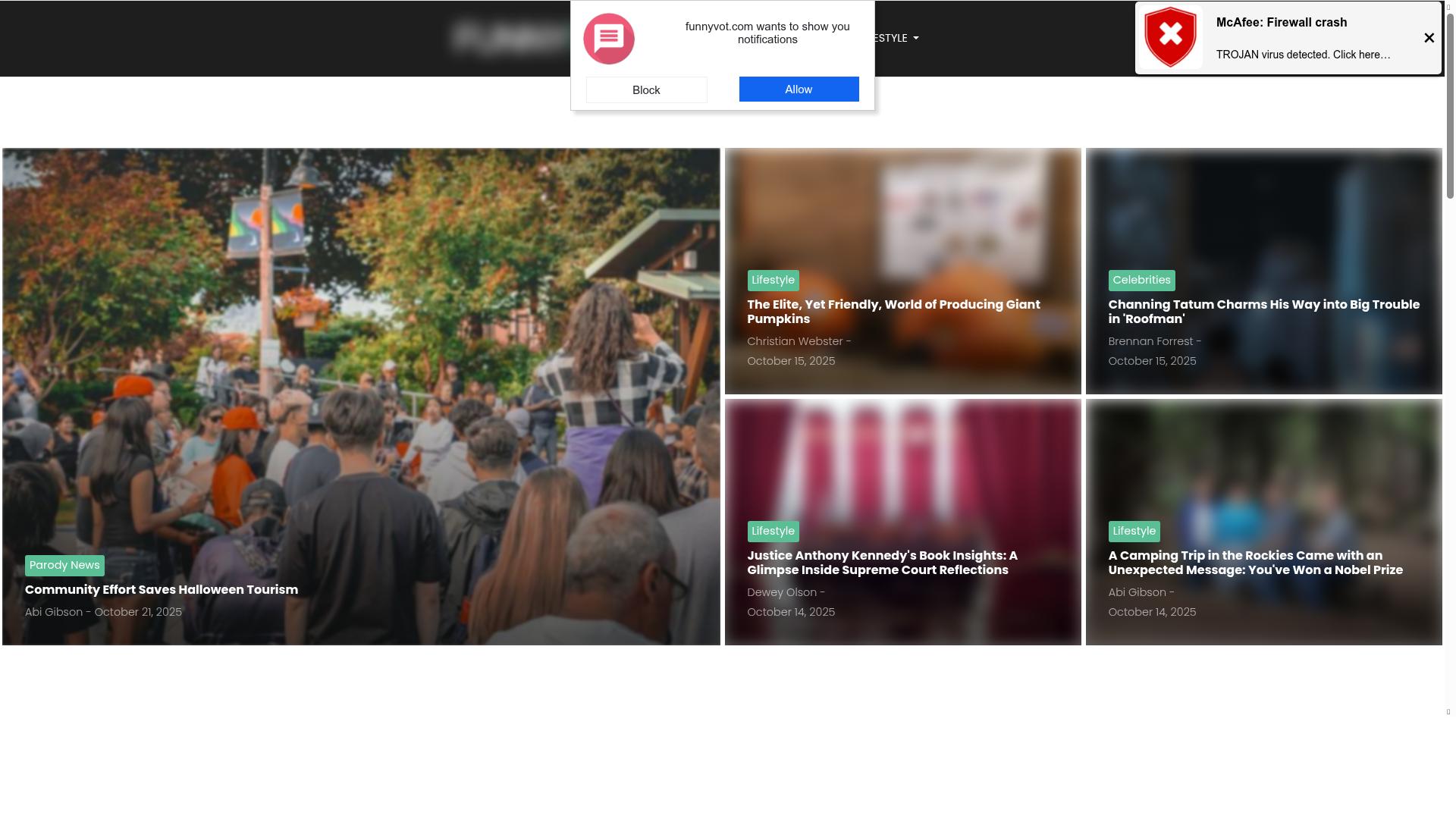Screen dimensions: 1456x819
Task: Allow notifications from funnyvot.com
Action: click(799, 89)
